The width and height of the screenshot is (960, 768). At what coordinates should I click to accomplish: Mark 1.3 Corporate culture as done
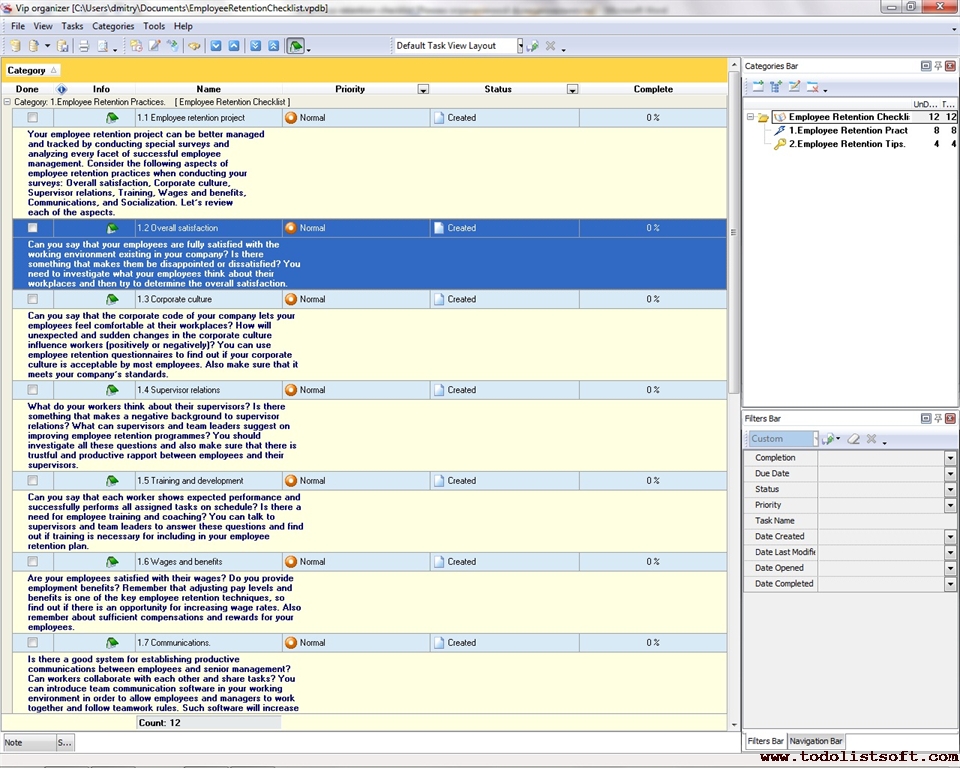tap(33, 299)
